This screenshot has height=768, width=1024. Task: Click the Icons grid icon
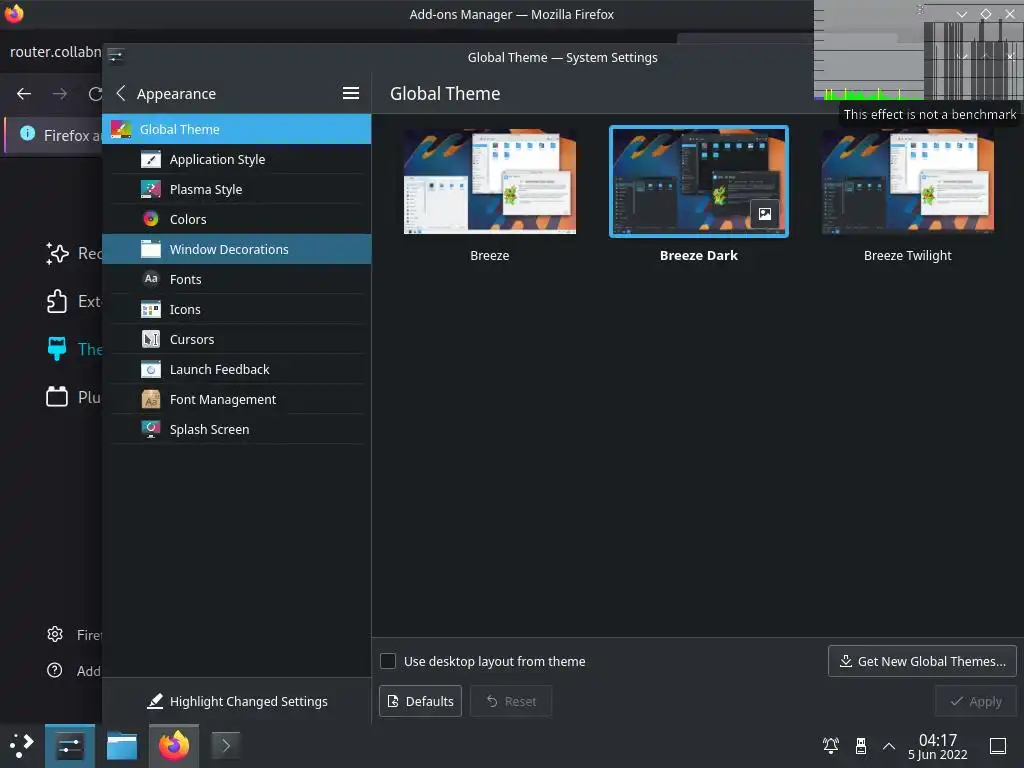[151, 310]
